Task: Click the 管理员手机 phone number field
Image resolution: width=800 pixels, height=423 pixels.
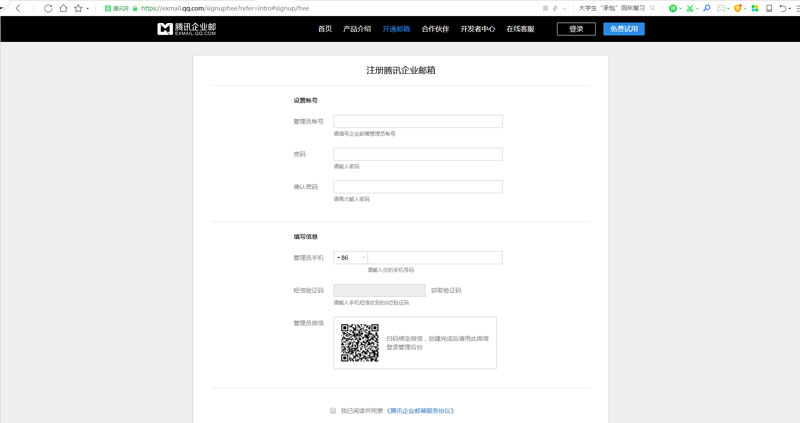Action: [x=435, y=258]
